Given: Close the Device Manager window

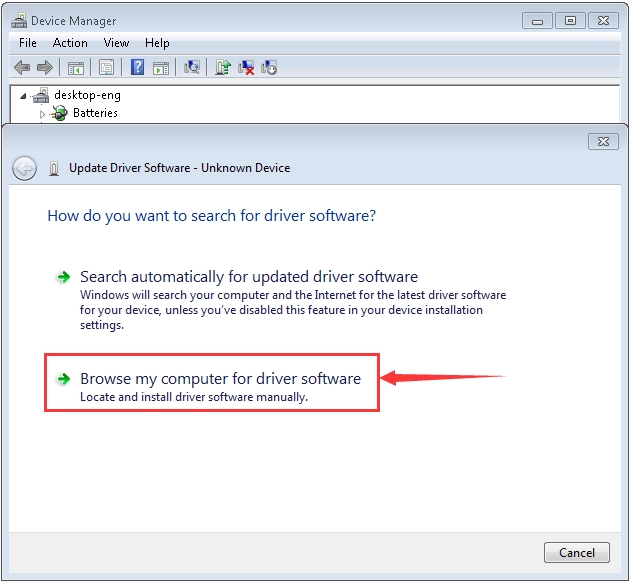Looking at the screenshot, I should pyautogui.click(x=603, y=21).
